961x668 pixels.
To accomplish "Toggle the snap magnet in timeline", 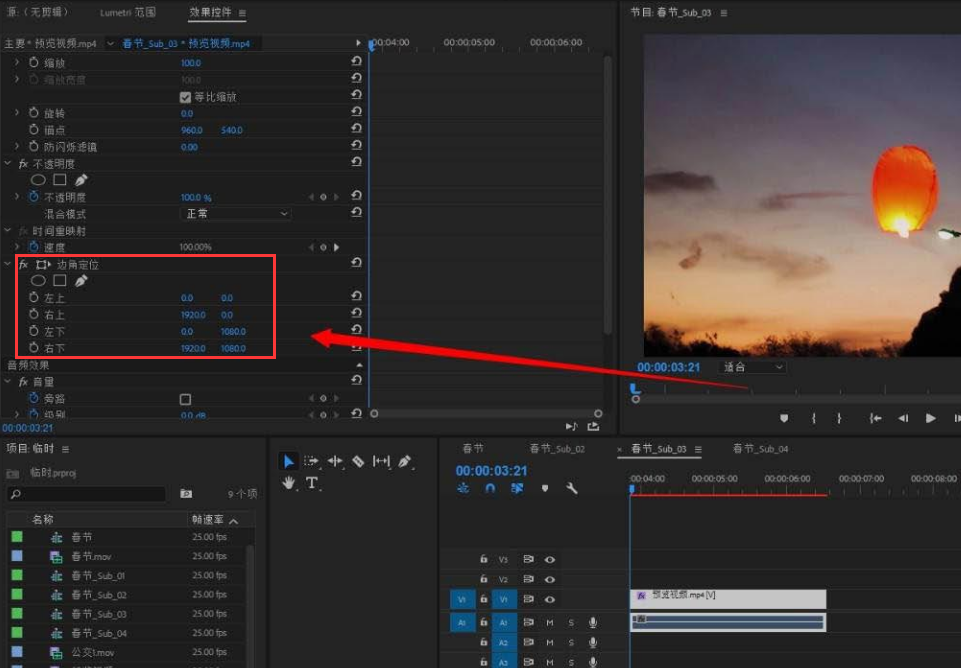I will coord(490,489).
